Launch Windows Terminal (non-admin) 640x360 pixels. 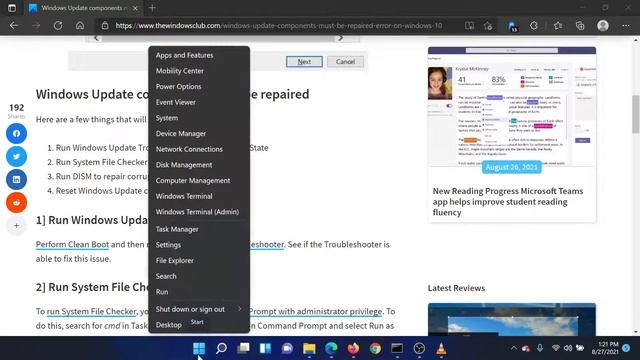pyautogui.click(x=199, y=196)
